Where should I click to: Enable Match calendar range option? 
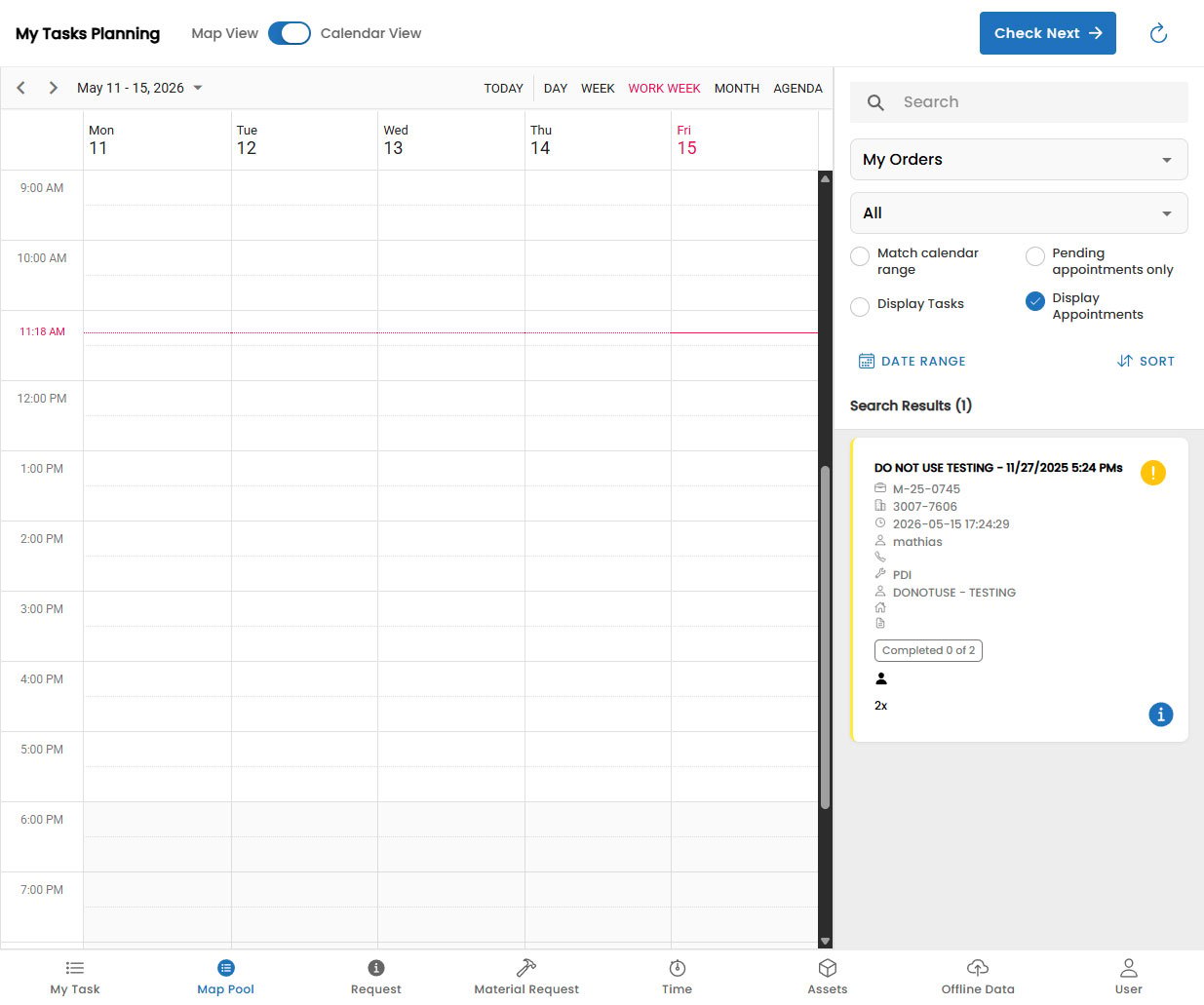coord(860,256)
